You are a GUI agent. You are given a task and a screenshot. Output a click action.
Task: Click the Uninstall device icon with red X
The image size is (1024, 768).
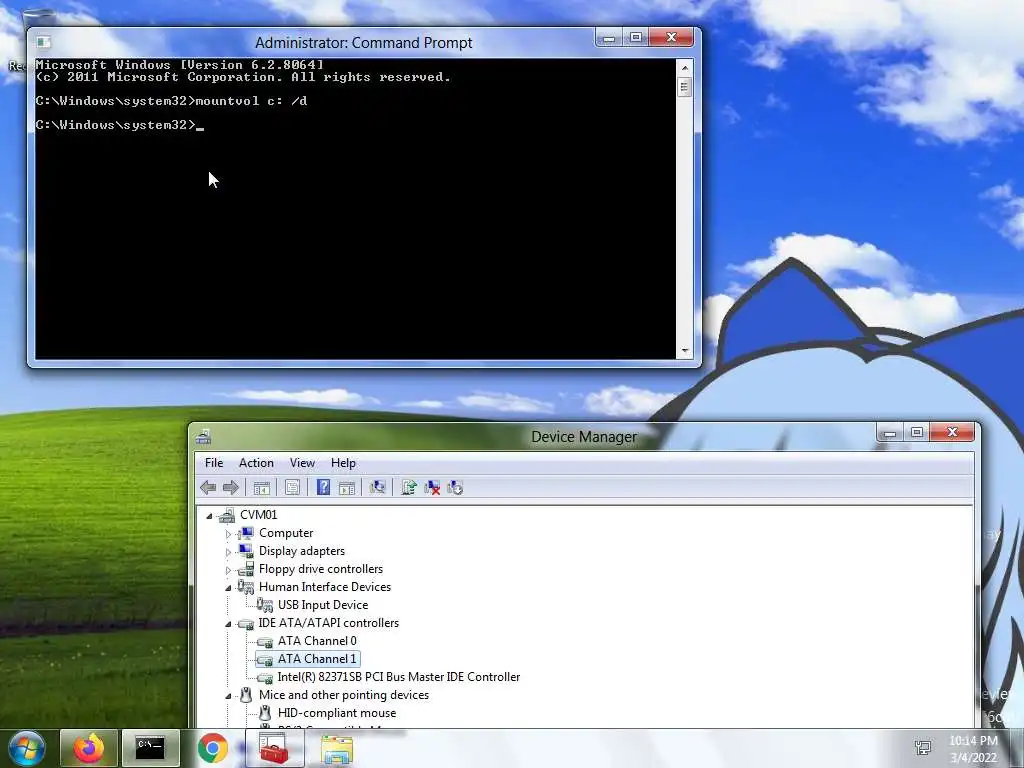[x=432, y=488]
